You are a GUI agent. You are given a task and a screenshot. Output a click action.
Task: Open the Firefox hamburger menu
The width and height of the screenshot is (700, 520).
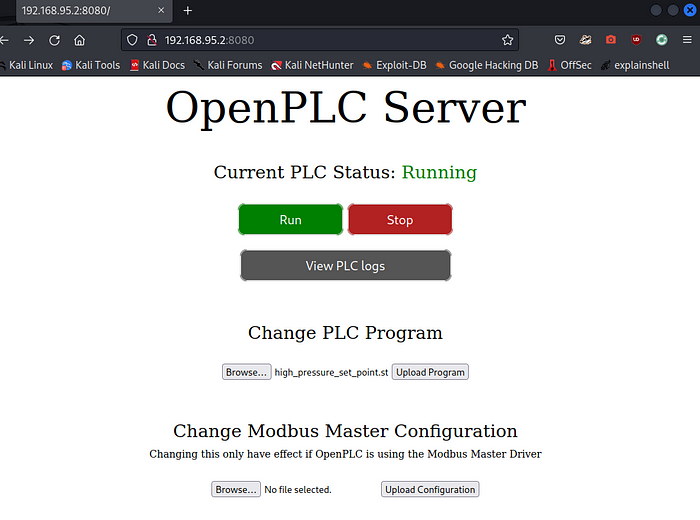click(687, 40)
